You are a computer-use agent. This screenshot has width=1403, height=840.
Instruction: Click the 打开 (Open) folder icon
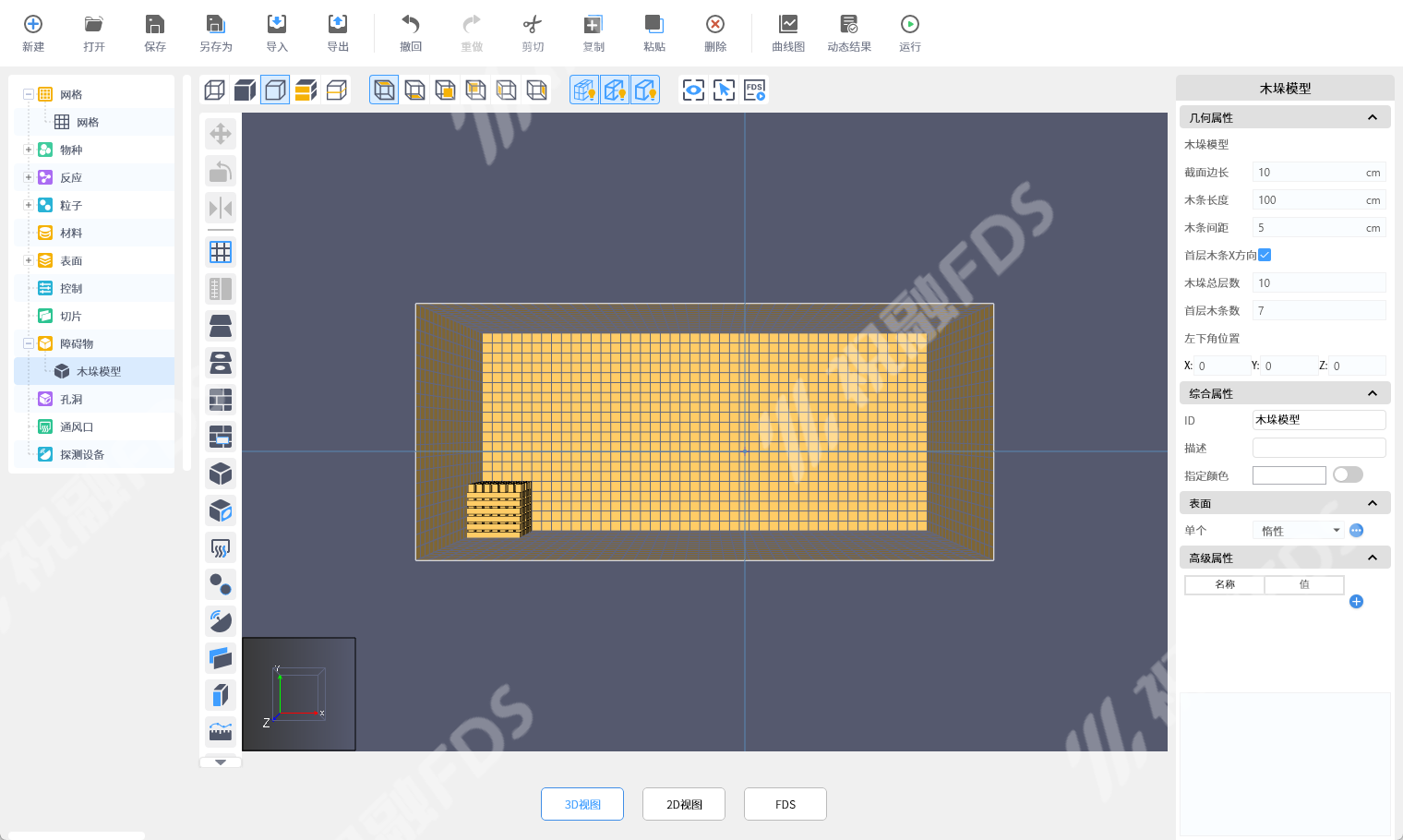click(x=94, y=25)
